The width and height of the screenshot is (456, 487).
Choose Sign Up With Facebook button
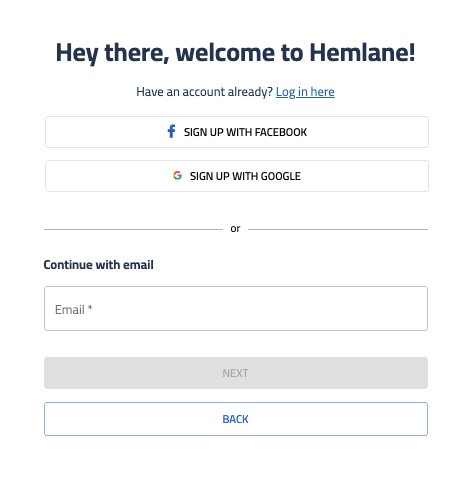(x=237, y=132)
